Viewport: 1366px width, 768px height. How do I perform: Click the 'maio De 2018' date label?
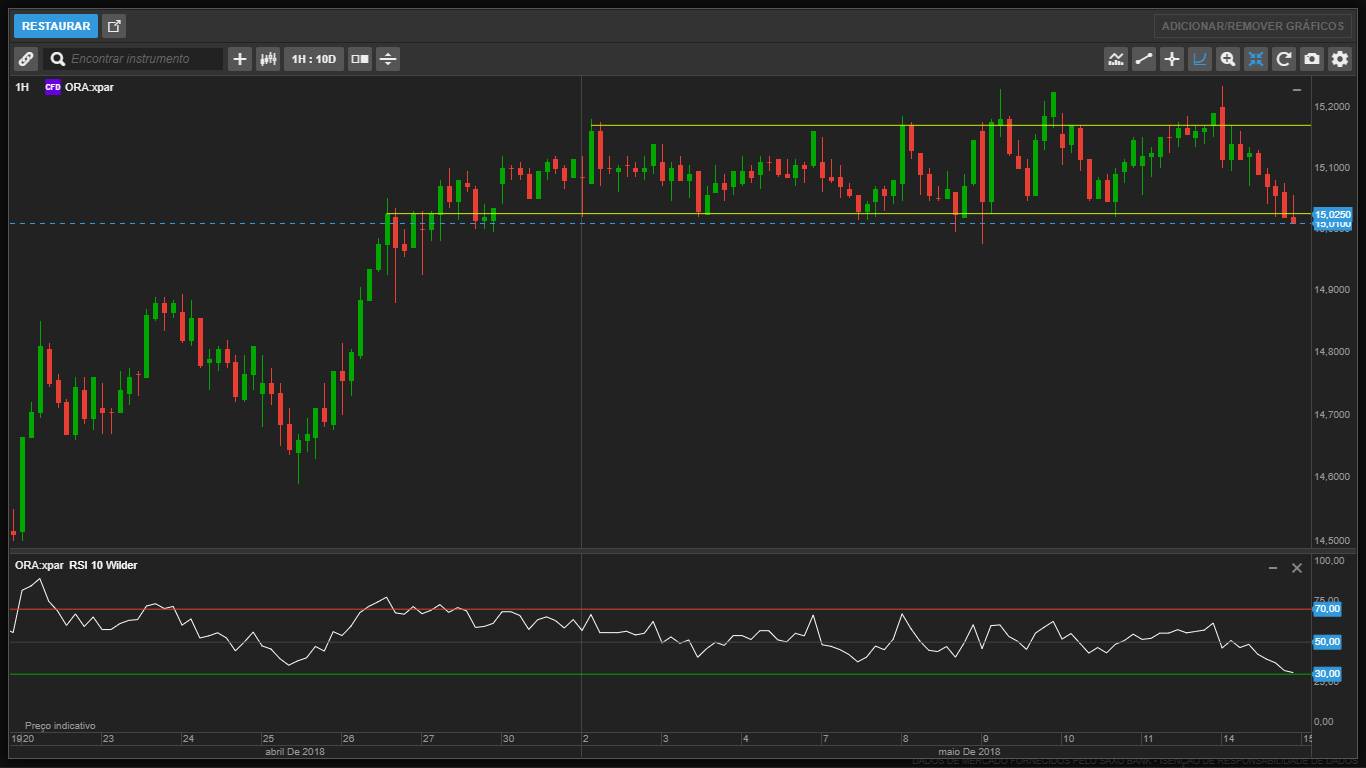pyautogui.click(x=969, y=751)
